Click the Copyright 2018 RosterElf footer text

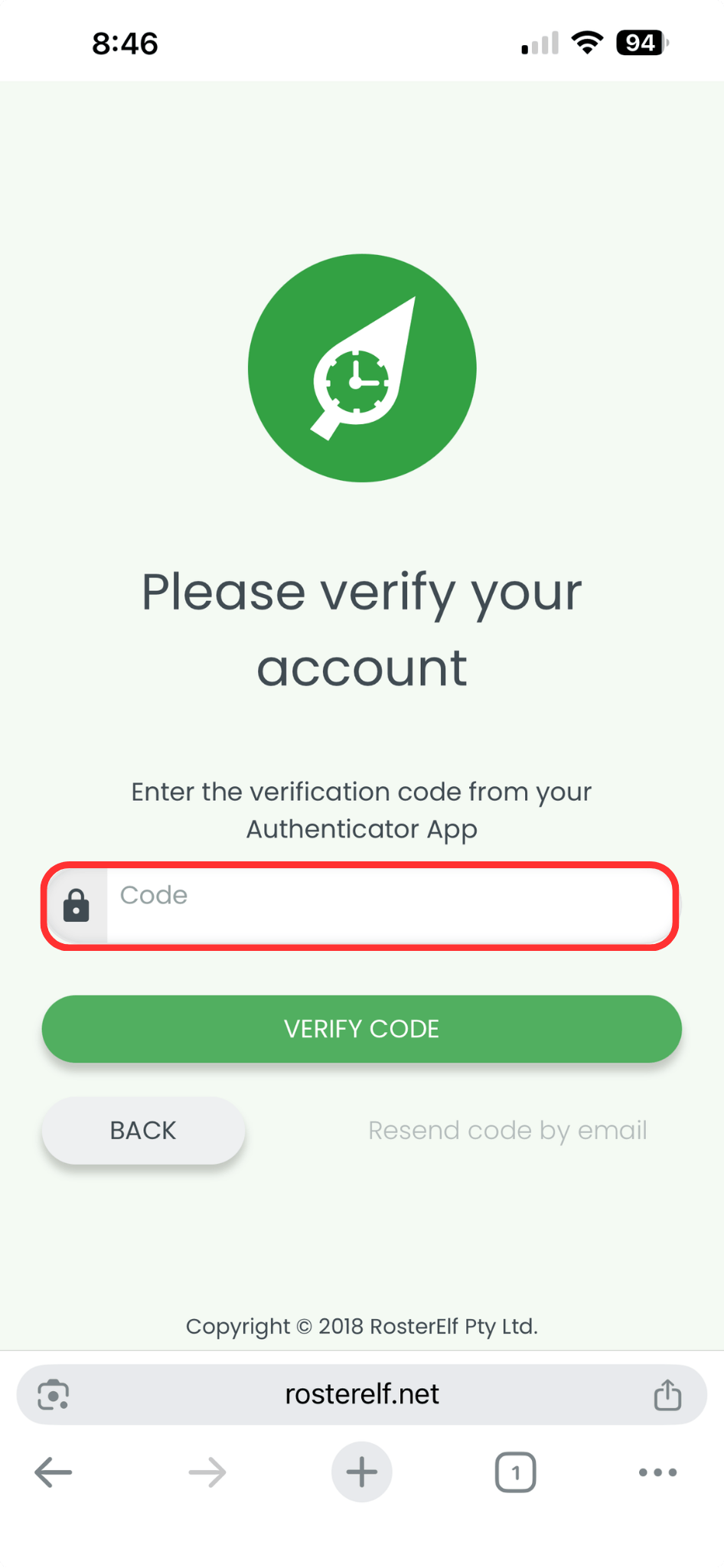pyautogui.click(x=362, y=1326)
